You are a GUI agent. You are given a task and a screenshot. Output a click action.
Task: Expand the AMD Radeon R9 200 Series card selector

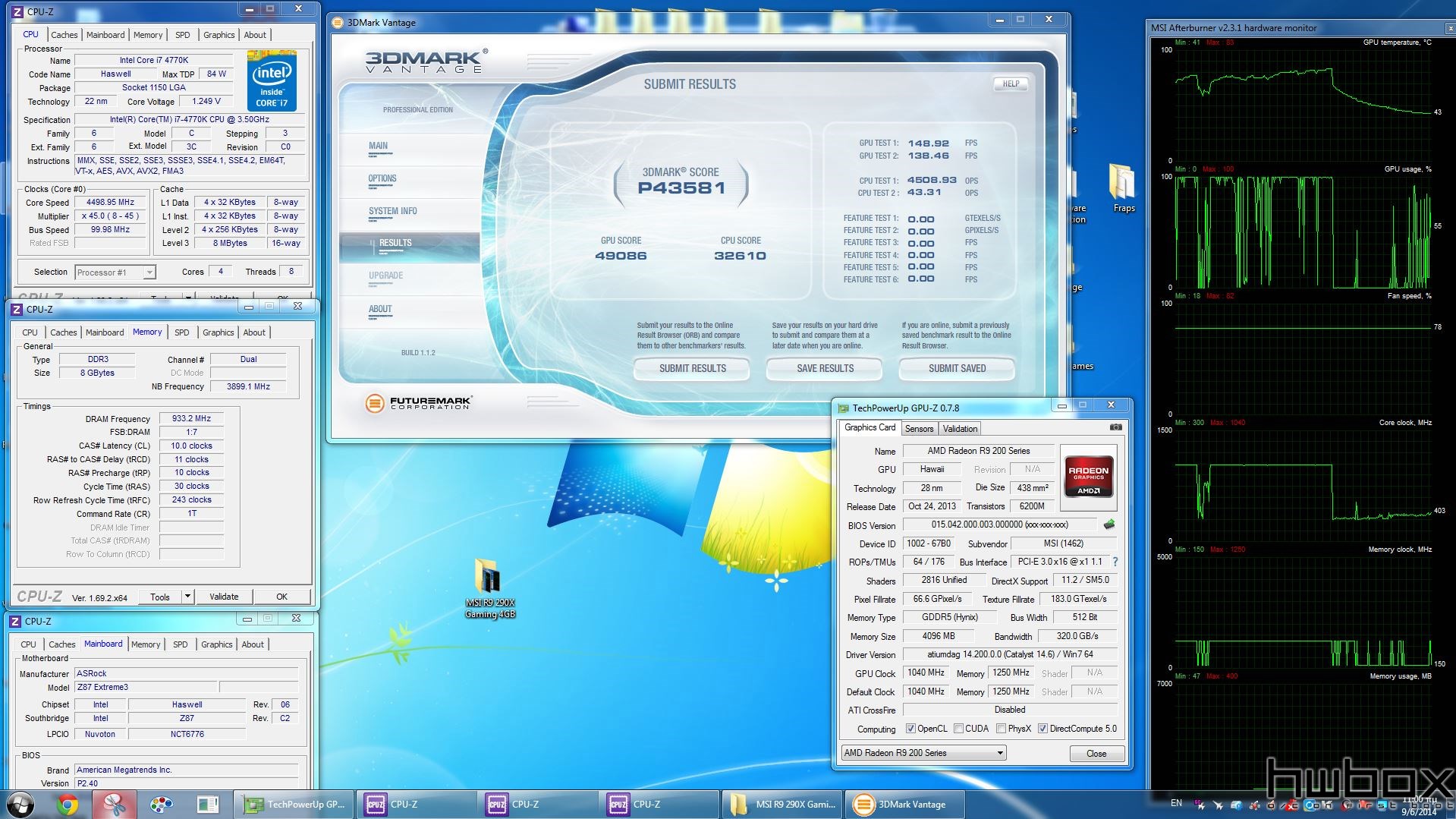pos(923,753)
